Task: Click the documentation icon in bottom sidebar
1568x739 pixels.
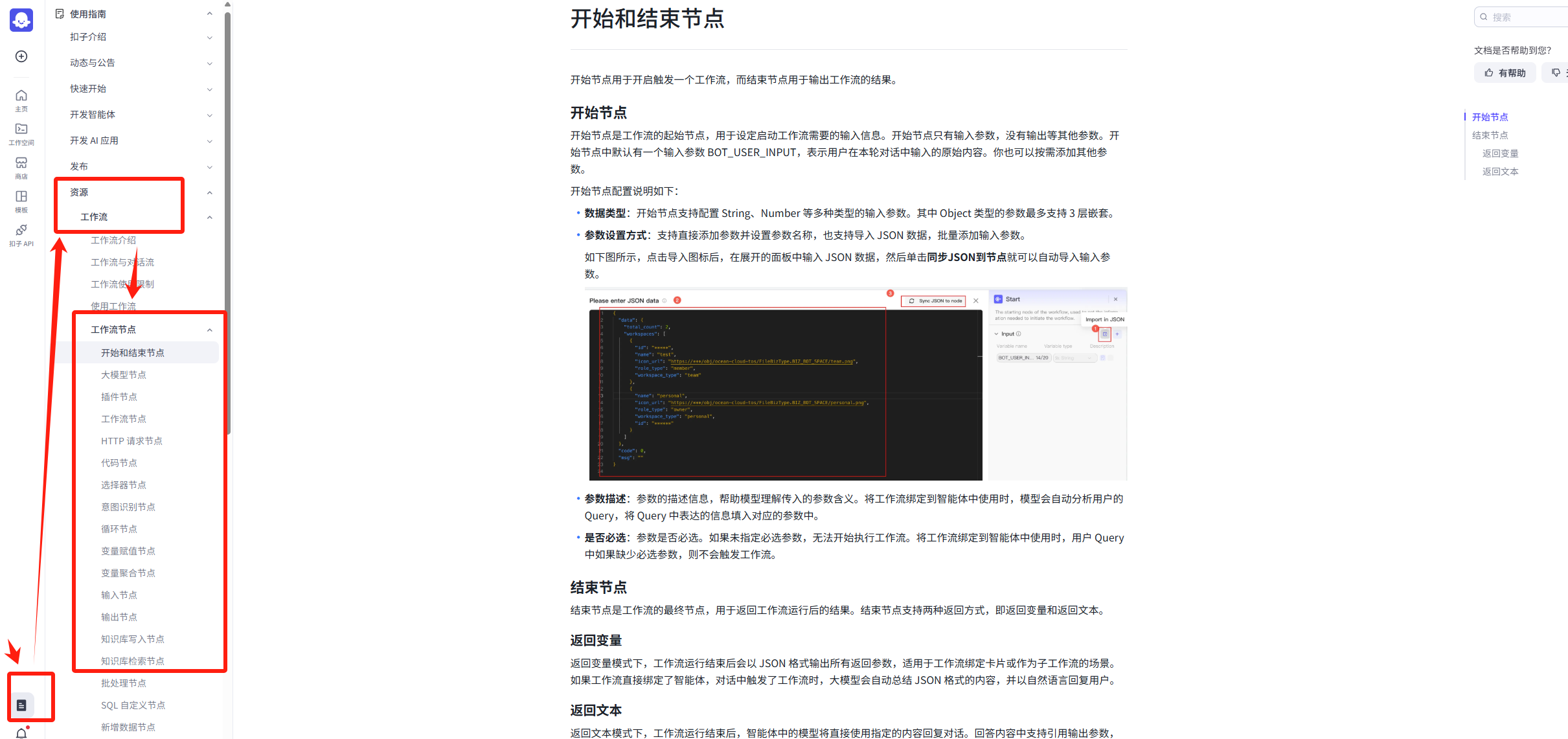Action: 21,705
